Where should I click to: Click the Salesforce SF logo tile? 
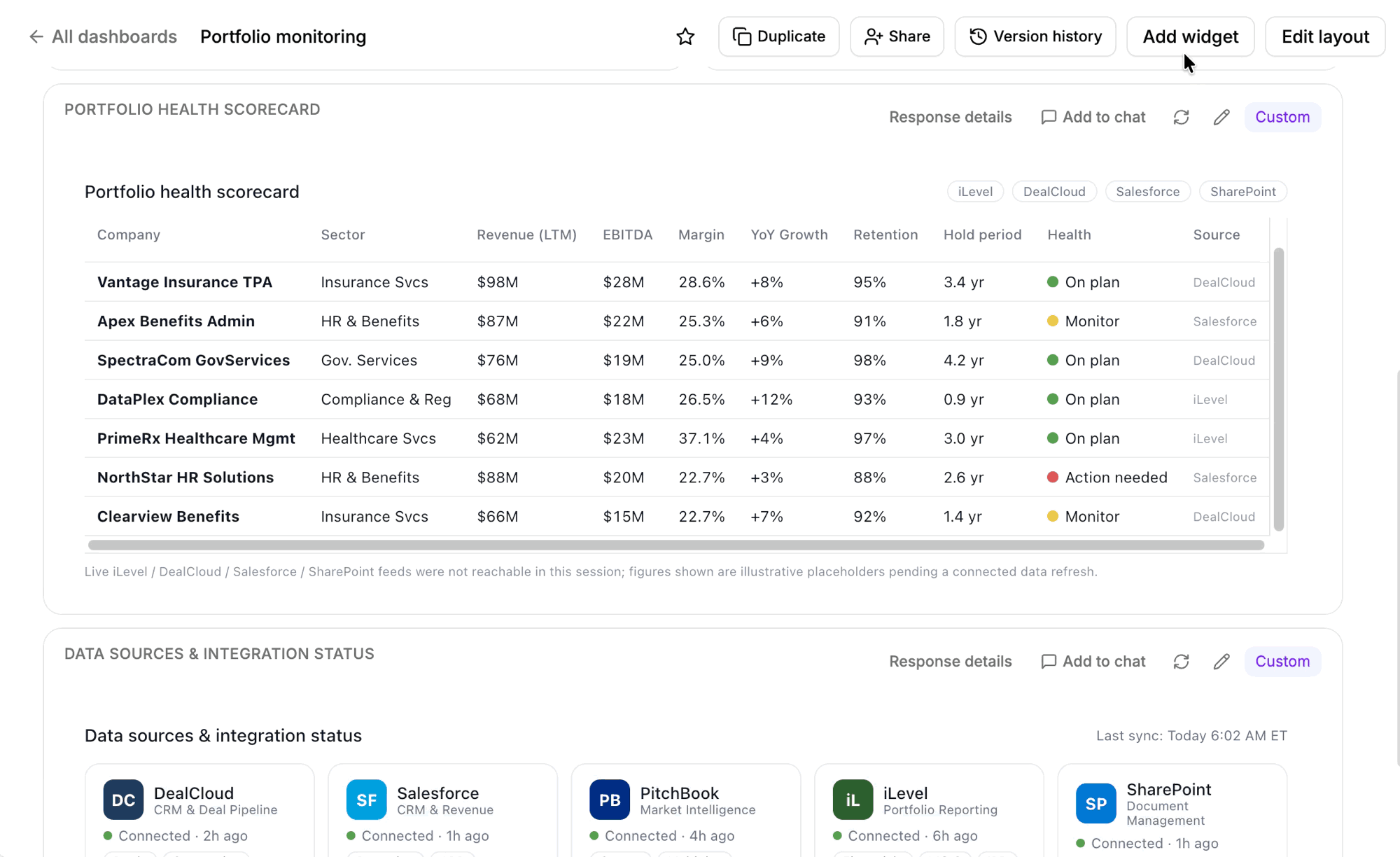coord(366,800)
